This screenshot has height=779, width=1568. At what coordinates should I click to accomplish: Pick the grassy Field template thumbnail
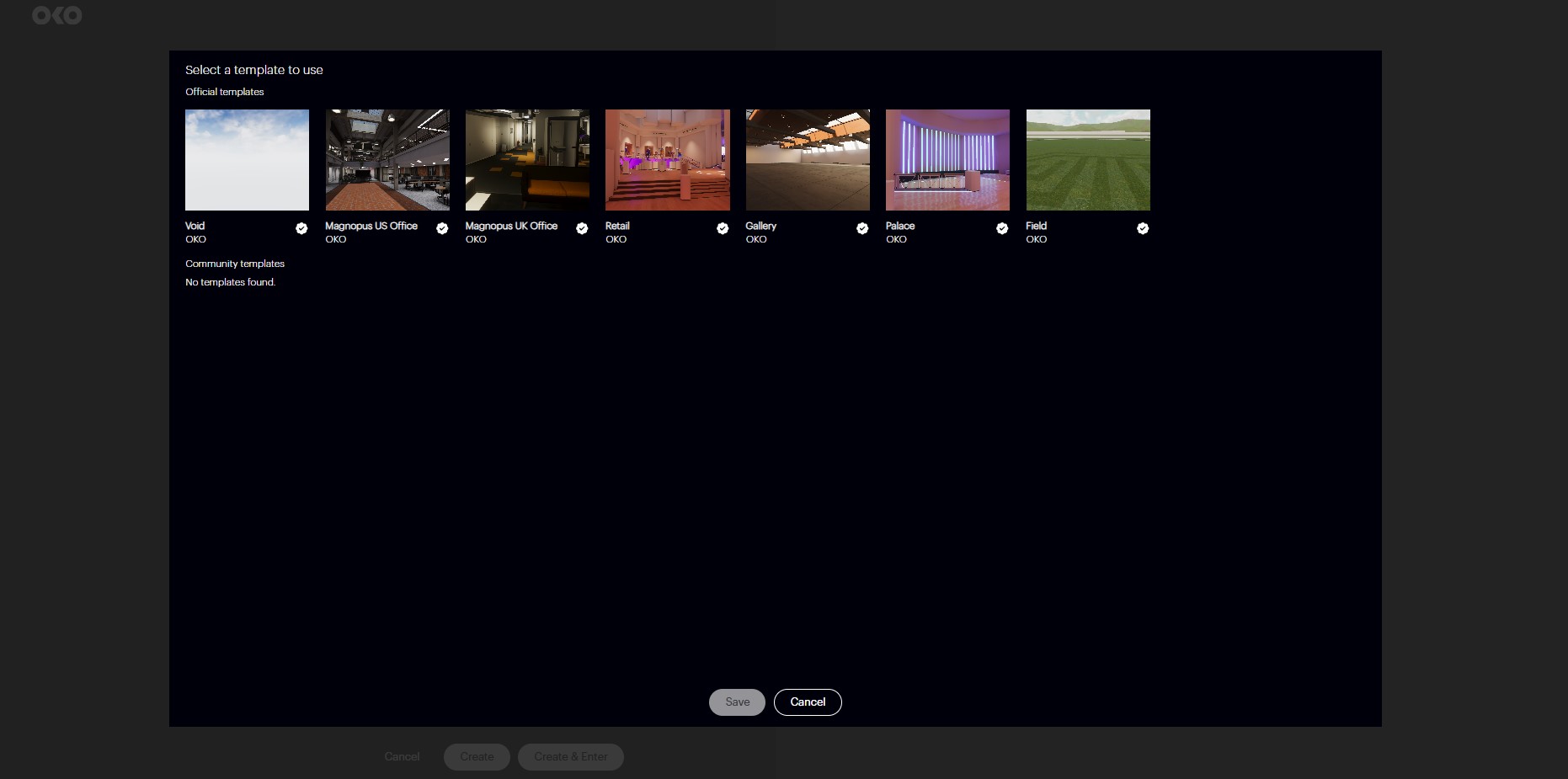pos(1088,160)
